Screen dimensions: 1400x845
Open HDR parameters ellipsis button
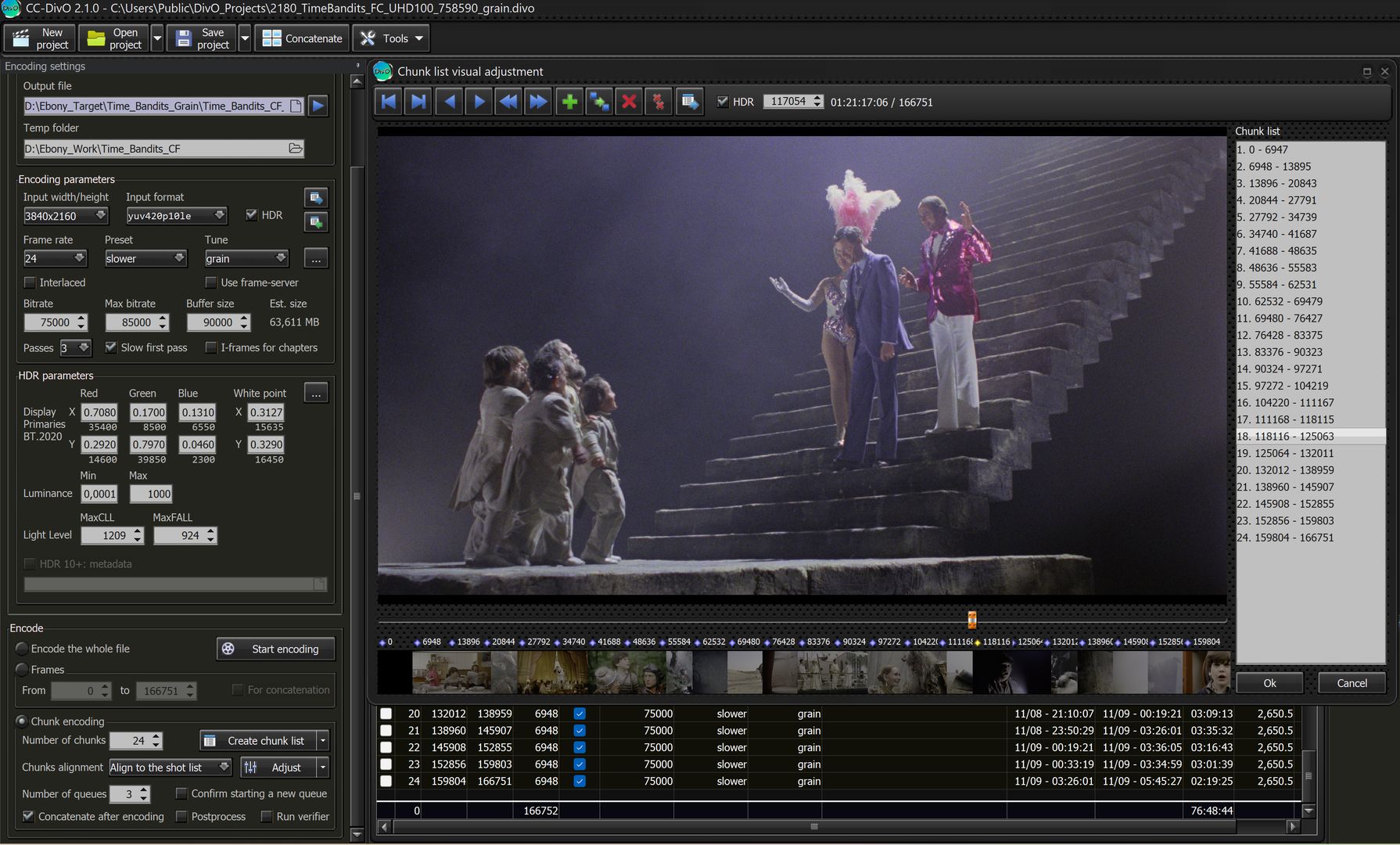[316, 393]
